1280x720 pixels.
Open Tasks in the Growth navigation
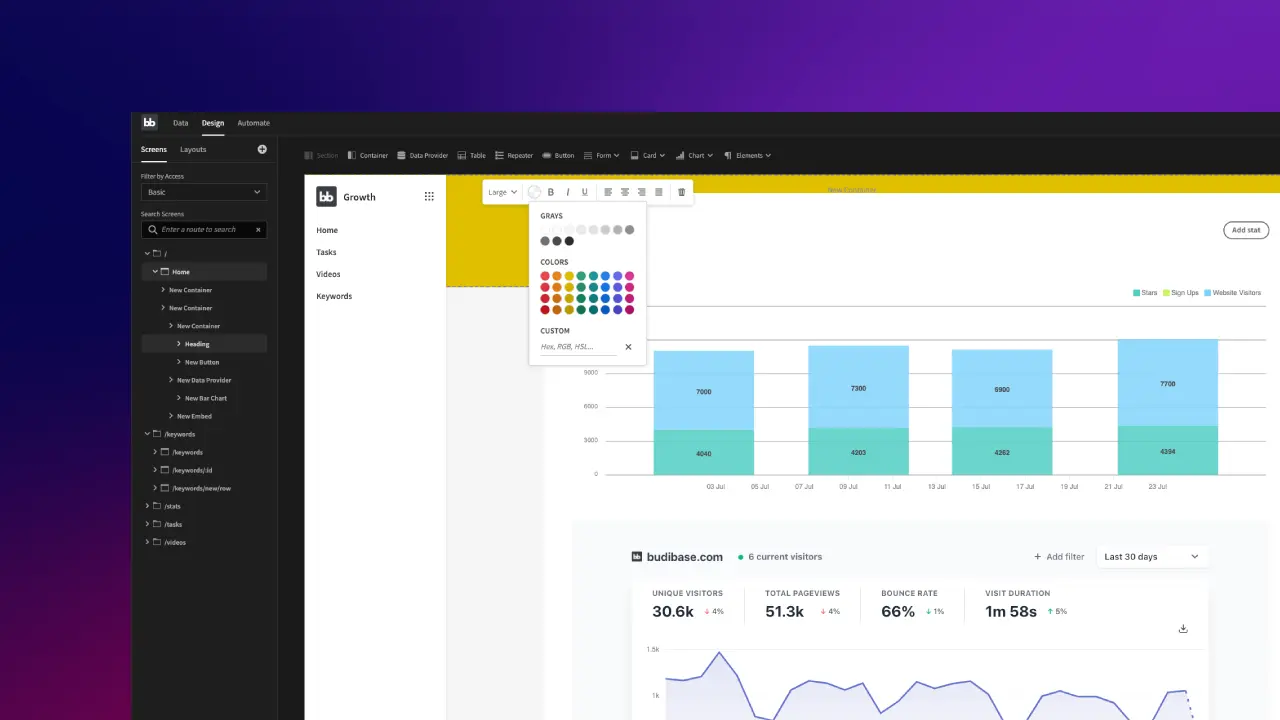(x=326, y=252)
